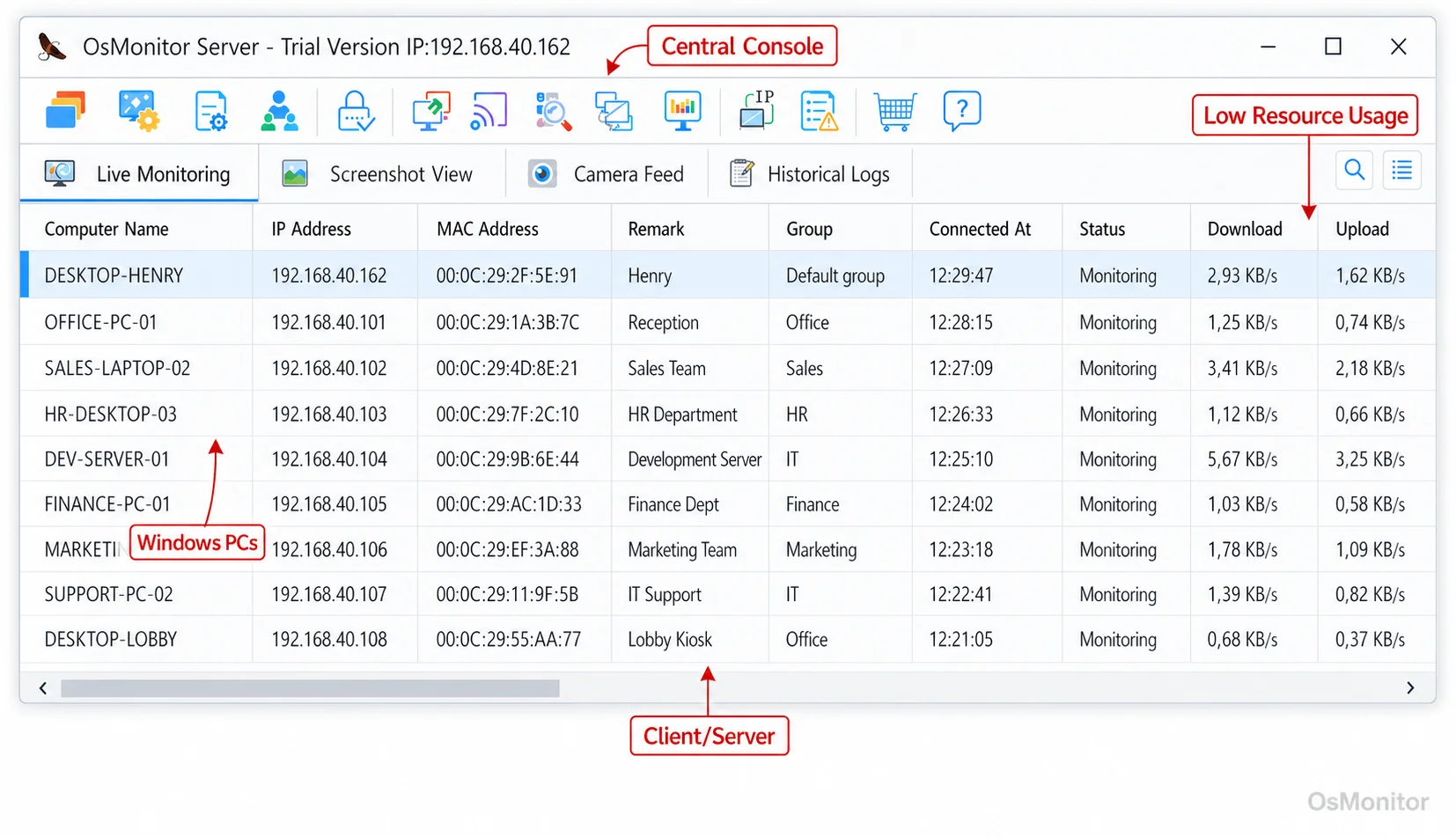Click the password lock checkmark icon
This screenshot has width=1456, height=837.
(356, 111)
